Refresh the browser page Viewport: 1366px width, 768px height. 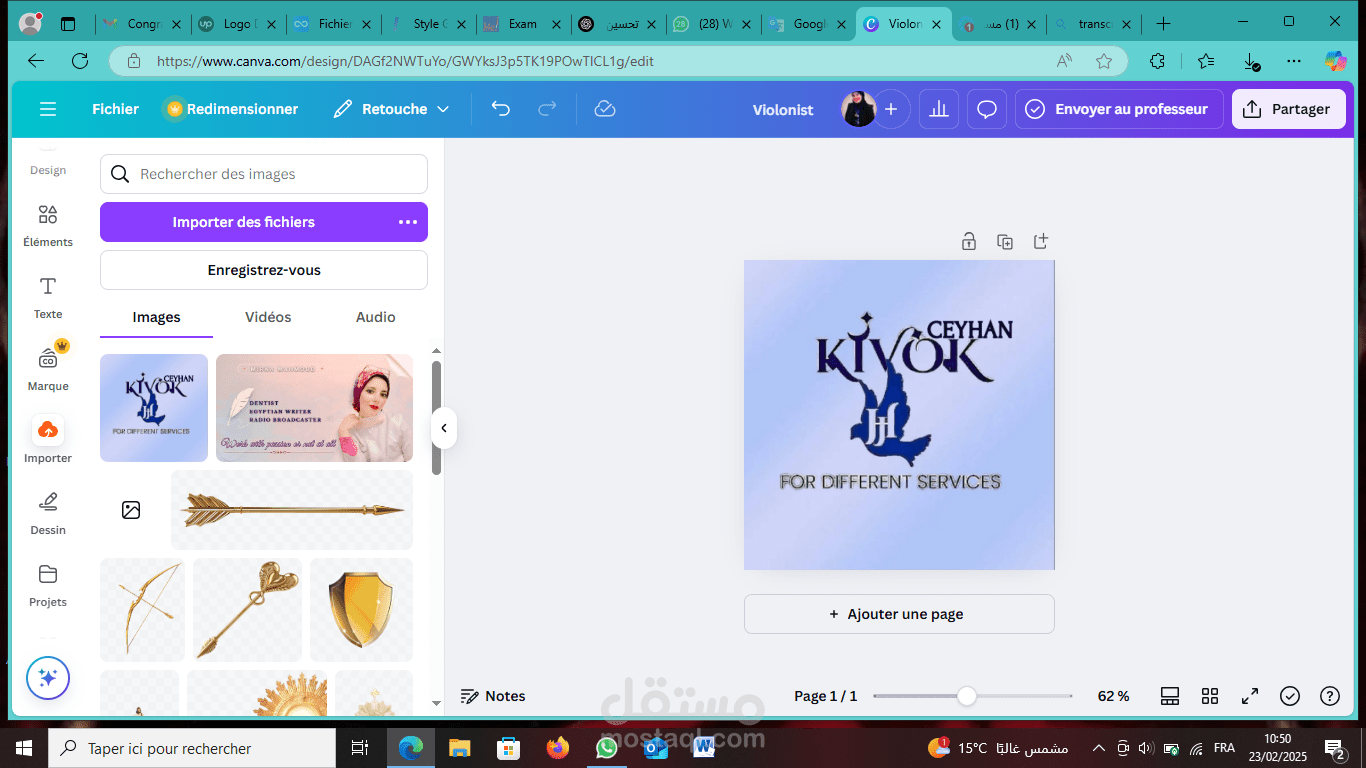click(x=80, y=61)
